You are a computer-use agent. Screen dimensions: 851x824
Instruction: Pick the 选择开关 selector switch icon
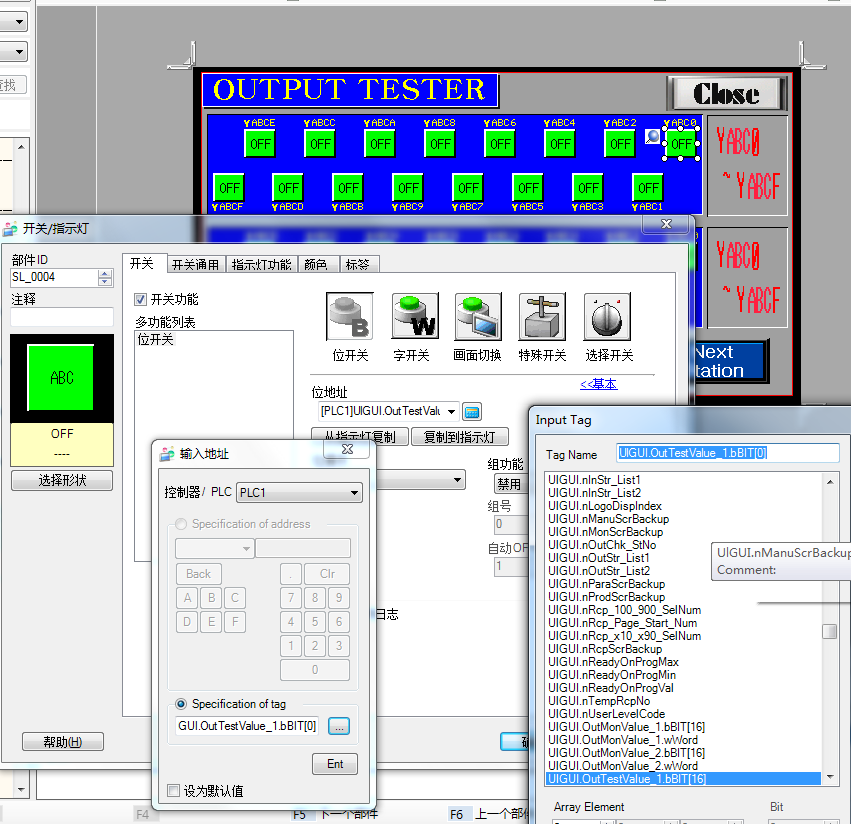(607, 317)
